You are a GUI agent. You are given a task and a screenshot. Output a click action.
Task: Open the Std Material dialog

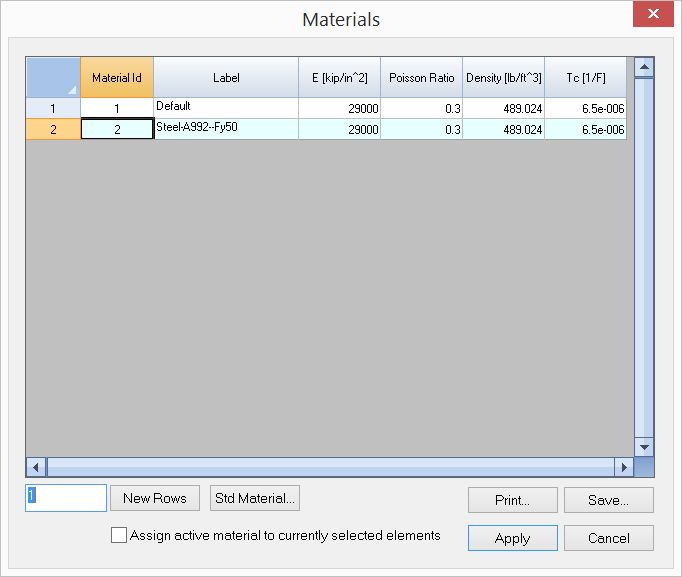click(255, 498)
